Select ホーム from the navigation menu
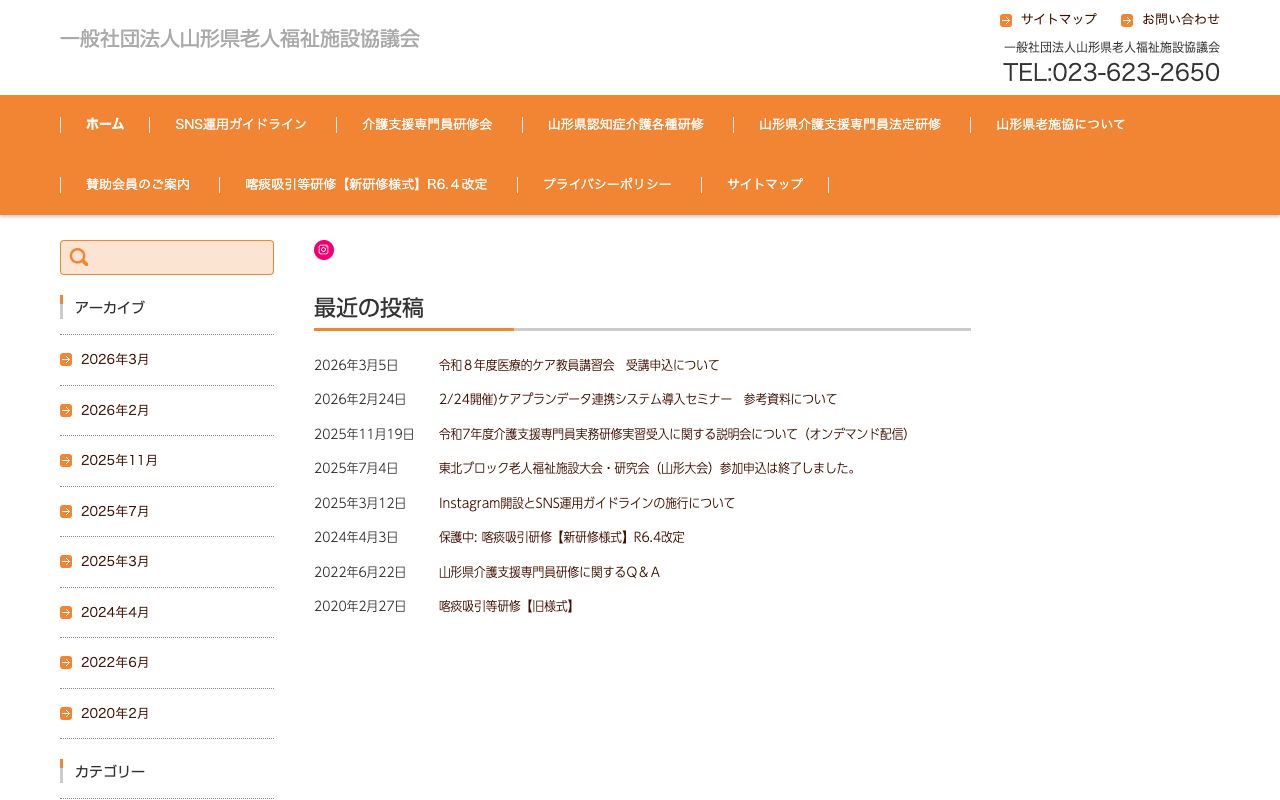Screen dimensions: 1280x800 104,124
